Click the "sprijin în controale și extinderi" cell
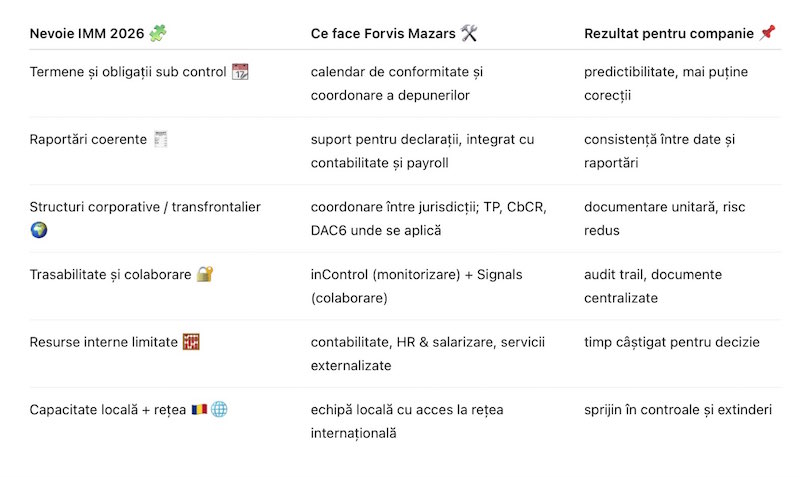The height and width of the screenshot is (477, 800). pyautogui.click(x=678, y=410)
